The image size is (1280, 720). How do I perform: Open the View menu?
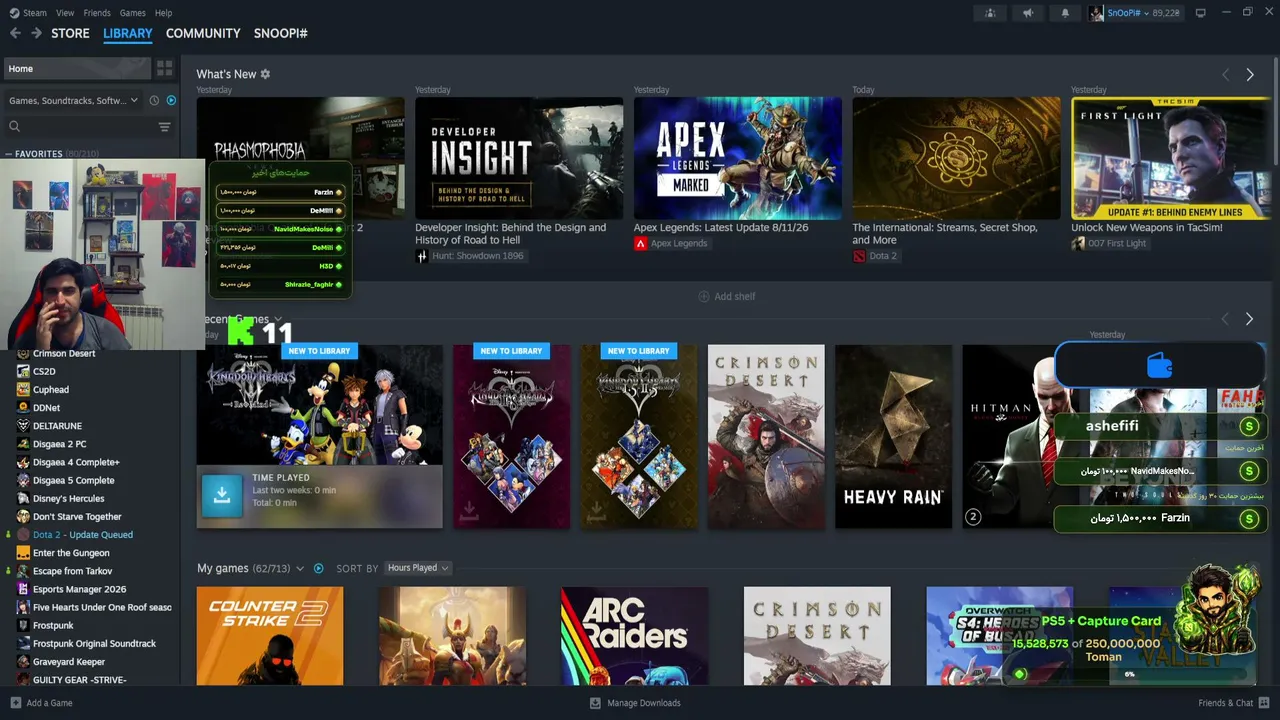coord(65,13)
